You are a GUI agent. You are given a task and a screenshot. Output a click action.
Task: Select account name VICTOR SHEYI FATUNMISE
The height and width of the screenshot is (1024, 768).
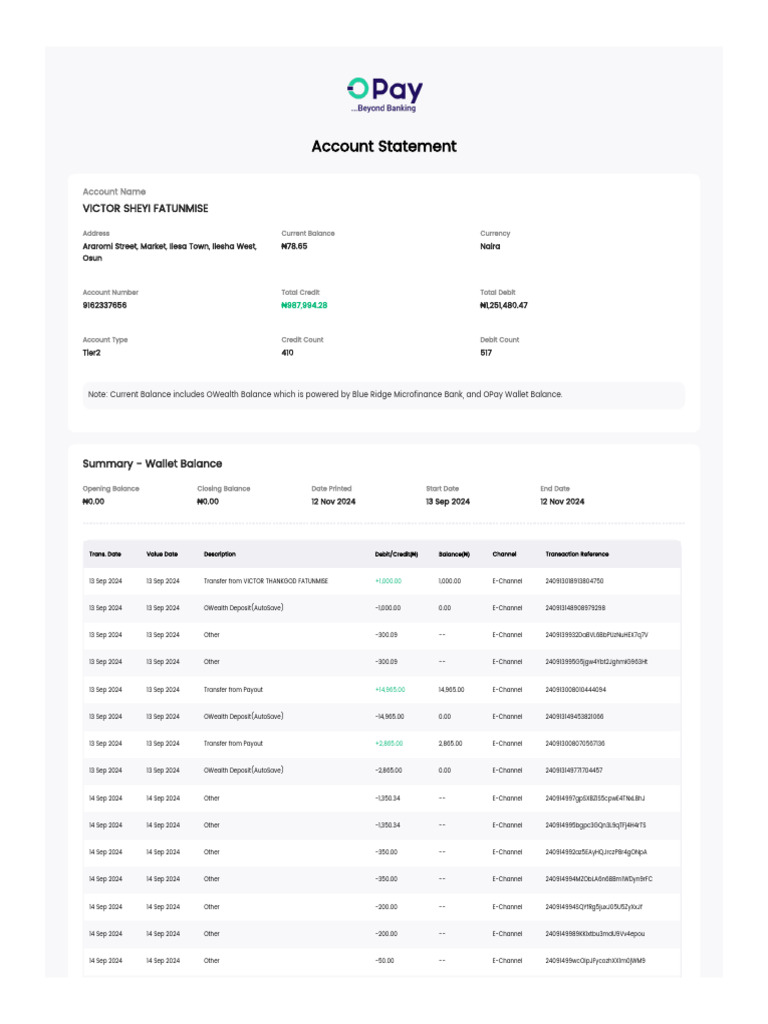tap(145, 209)
